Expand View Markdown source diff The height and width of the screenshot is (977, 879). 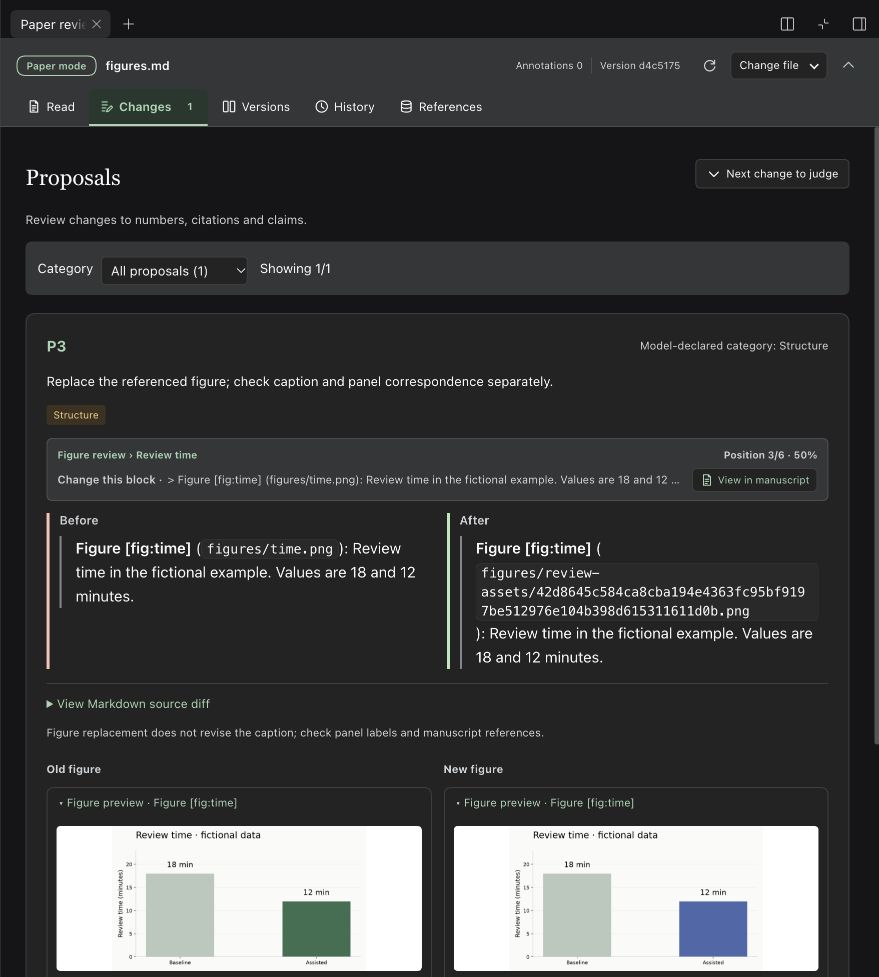[x=128, y=703]
